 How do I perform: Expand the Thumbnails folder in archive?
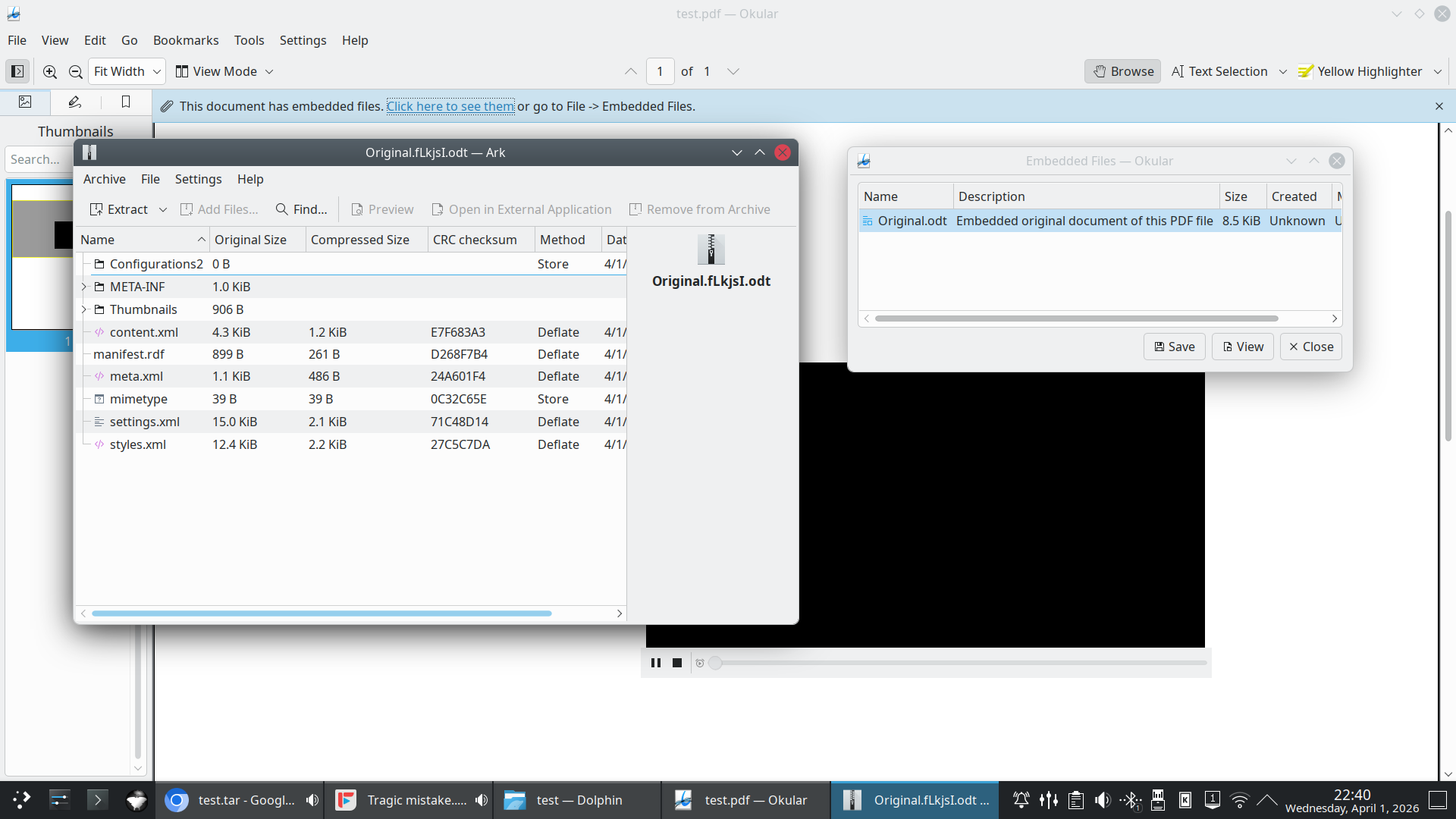click(84, 309)
